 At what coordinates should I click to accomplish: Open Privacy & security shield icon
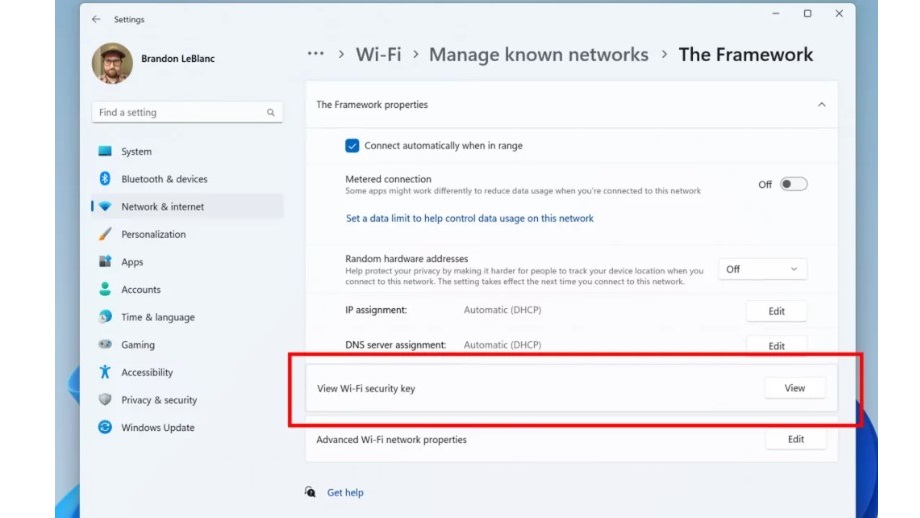[x=105, y=400]
